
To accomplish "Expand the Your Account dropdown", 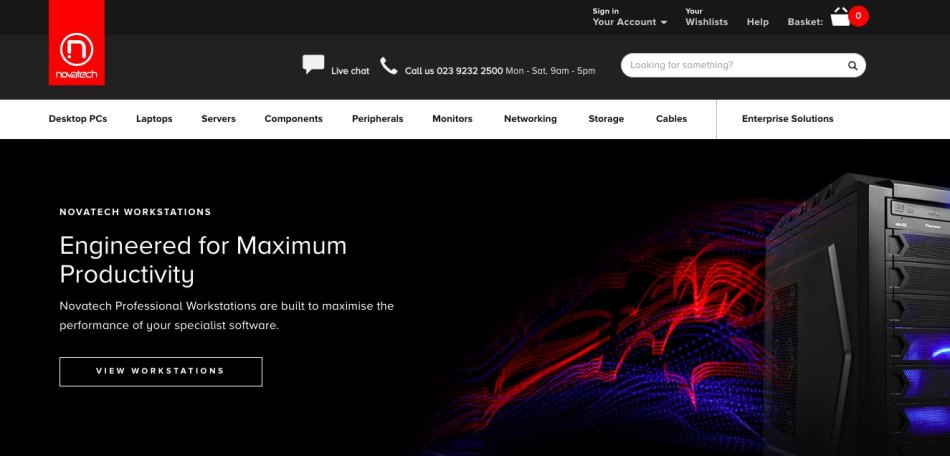I will coord(629,22).
